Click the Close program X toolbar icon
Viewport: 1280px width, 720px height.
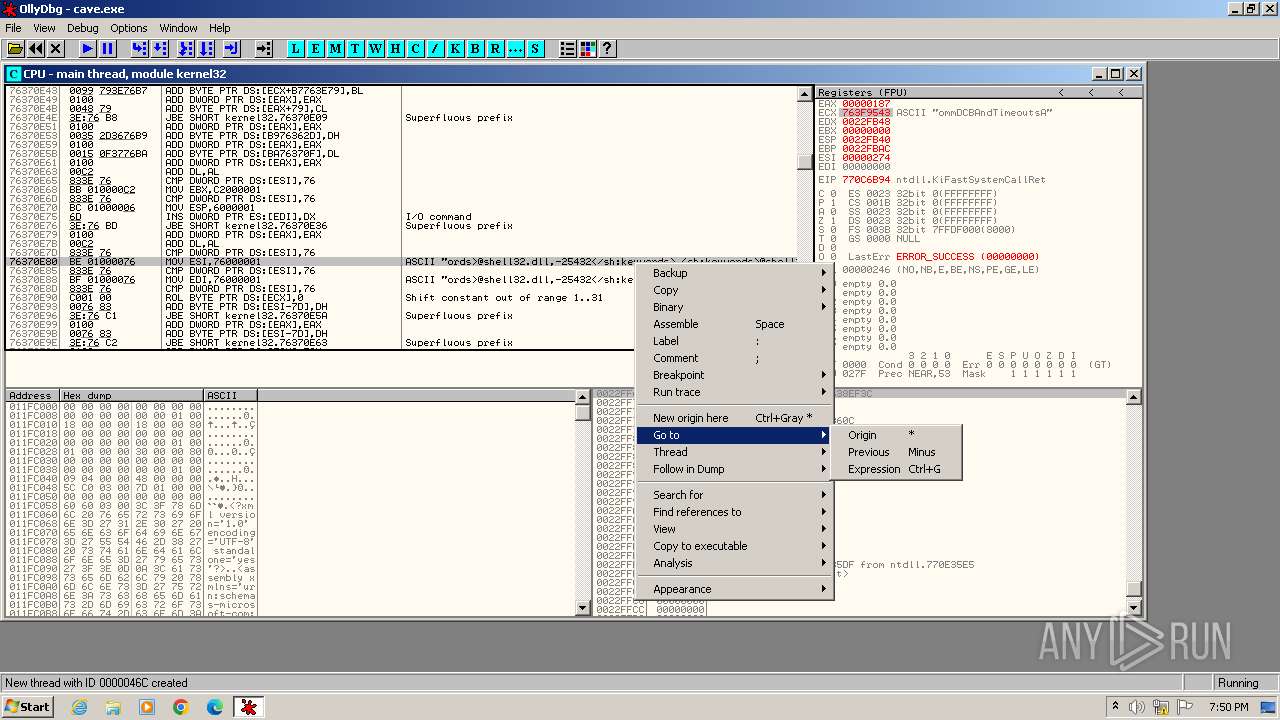tap(56, 48)
